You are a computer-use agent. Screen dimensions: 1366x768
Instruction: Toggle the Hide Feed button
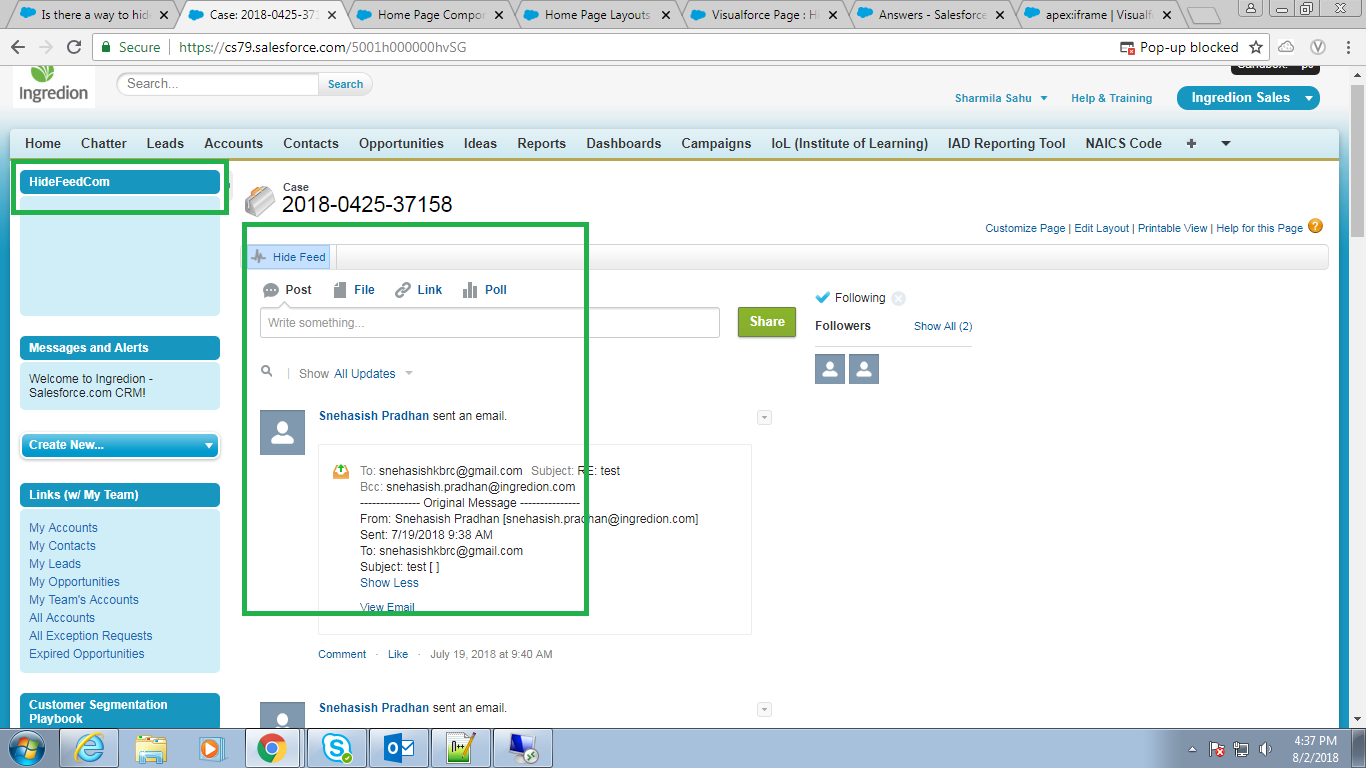(x=289, y=257)
